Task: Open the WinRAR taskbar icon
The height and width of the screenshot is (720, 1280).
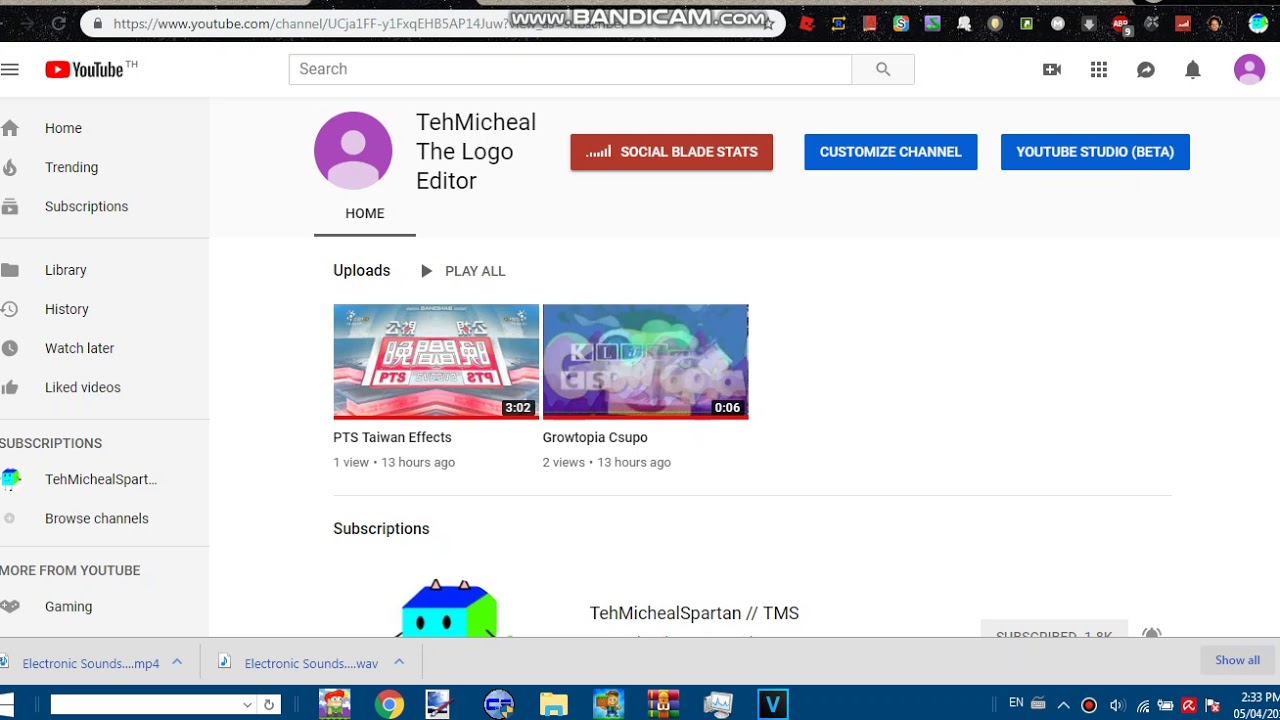Action: point(662,705)
